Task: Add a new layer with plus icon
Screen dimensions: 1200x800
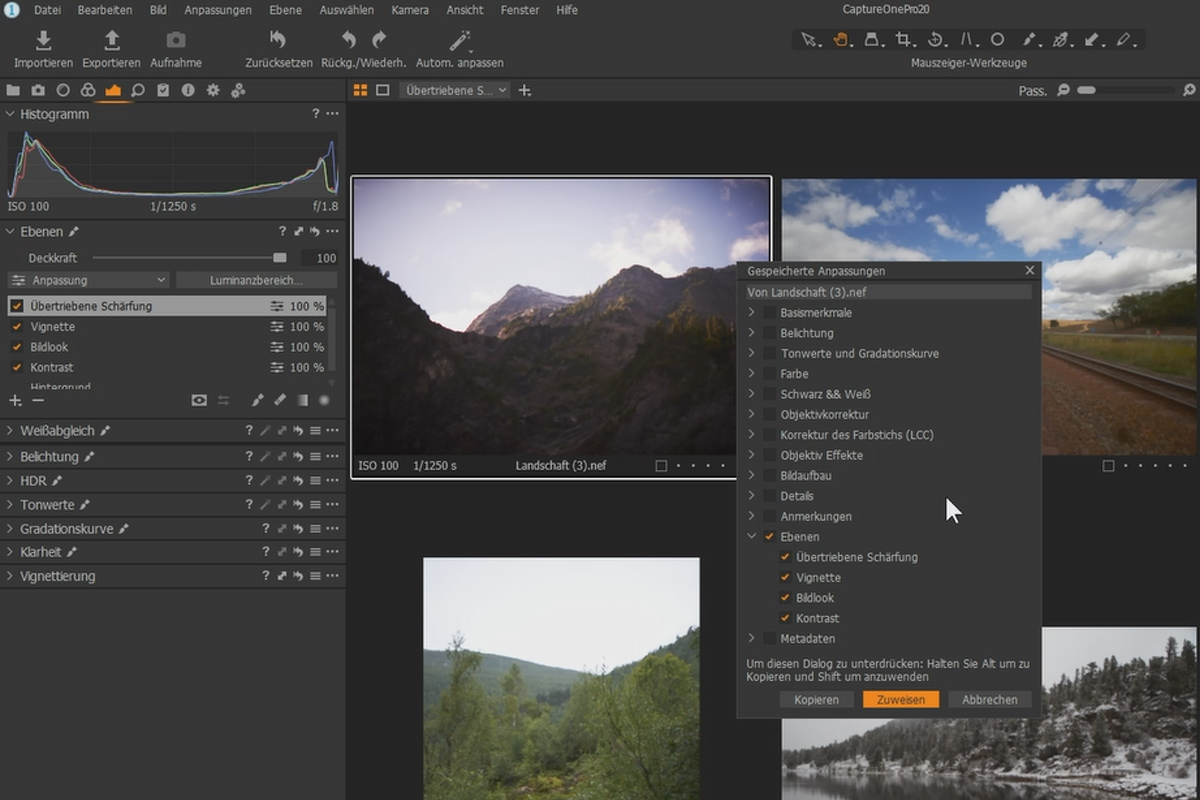Action: coord(15,400)
